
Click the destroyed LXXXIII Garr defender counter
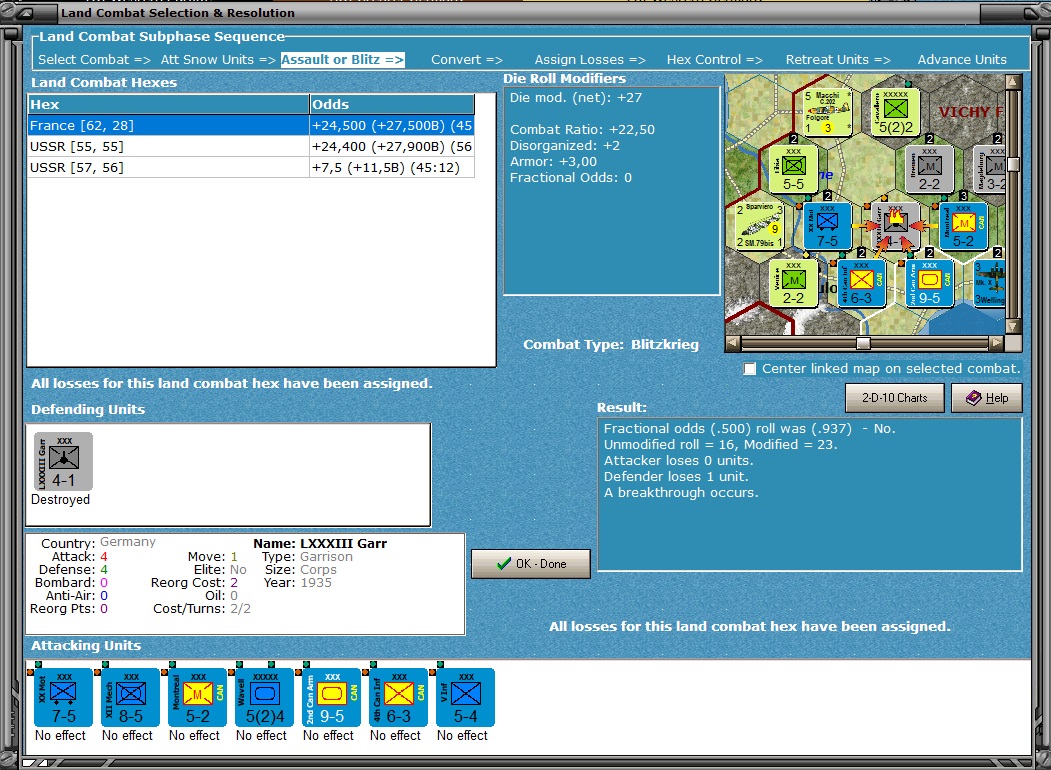62,458
